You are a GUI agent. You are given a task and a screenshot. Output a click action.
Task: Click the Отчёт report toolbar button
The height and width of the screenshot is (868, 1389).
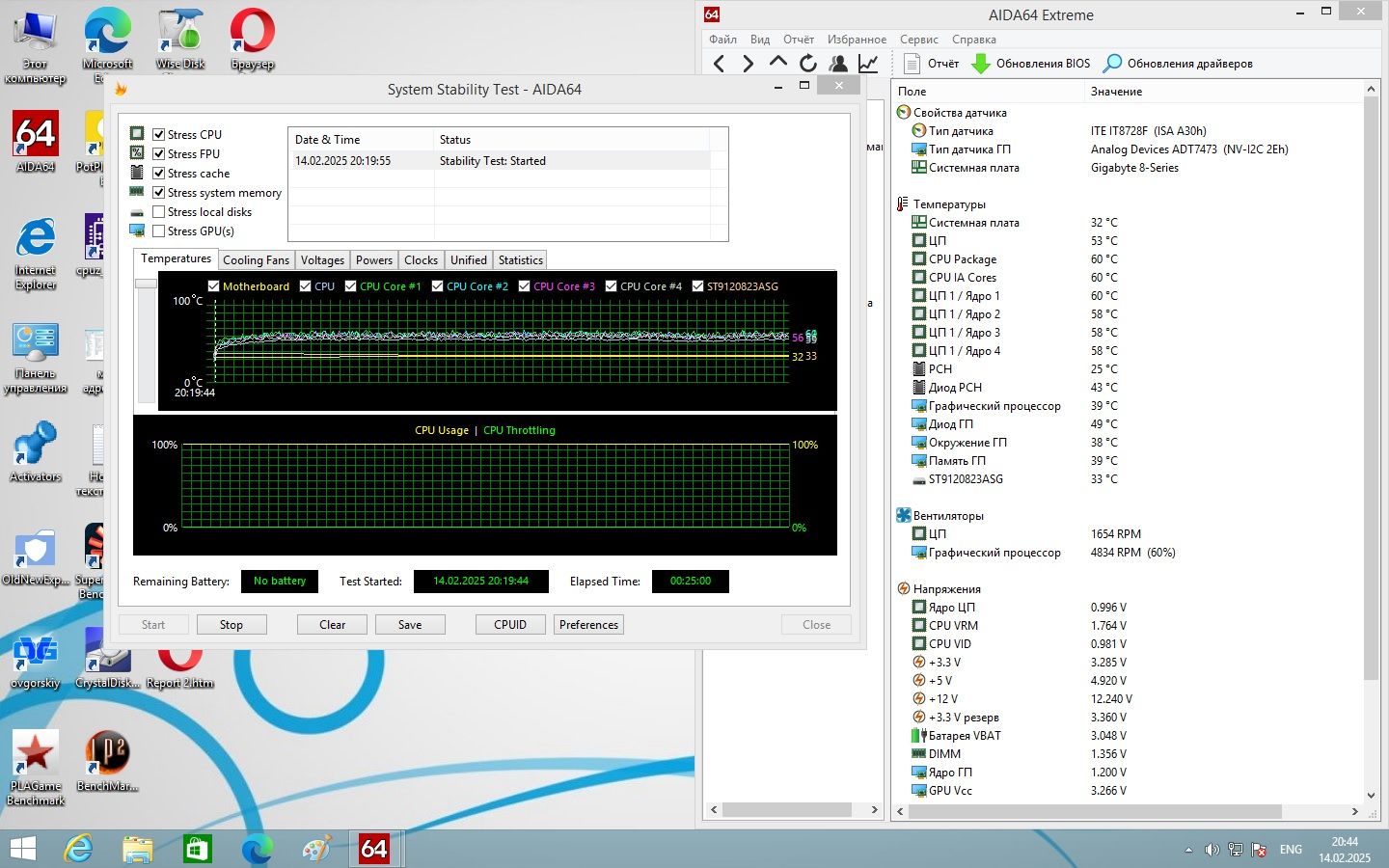[x=932, y=64]
